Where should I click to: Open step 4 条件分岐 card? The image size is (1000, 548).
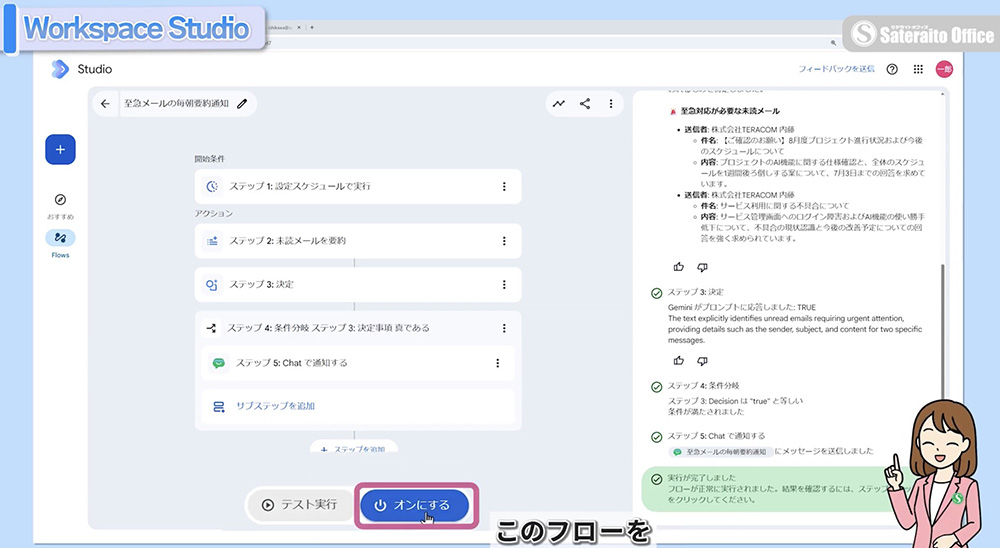(x=358, y=328)
